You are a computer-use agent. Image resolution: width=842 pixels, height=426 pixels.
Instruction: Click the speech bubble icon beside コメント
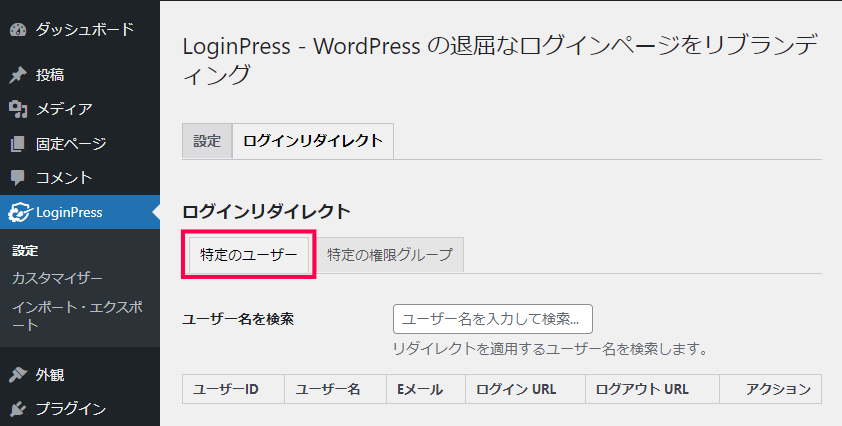18,178
